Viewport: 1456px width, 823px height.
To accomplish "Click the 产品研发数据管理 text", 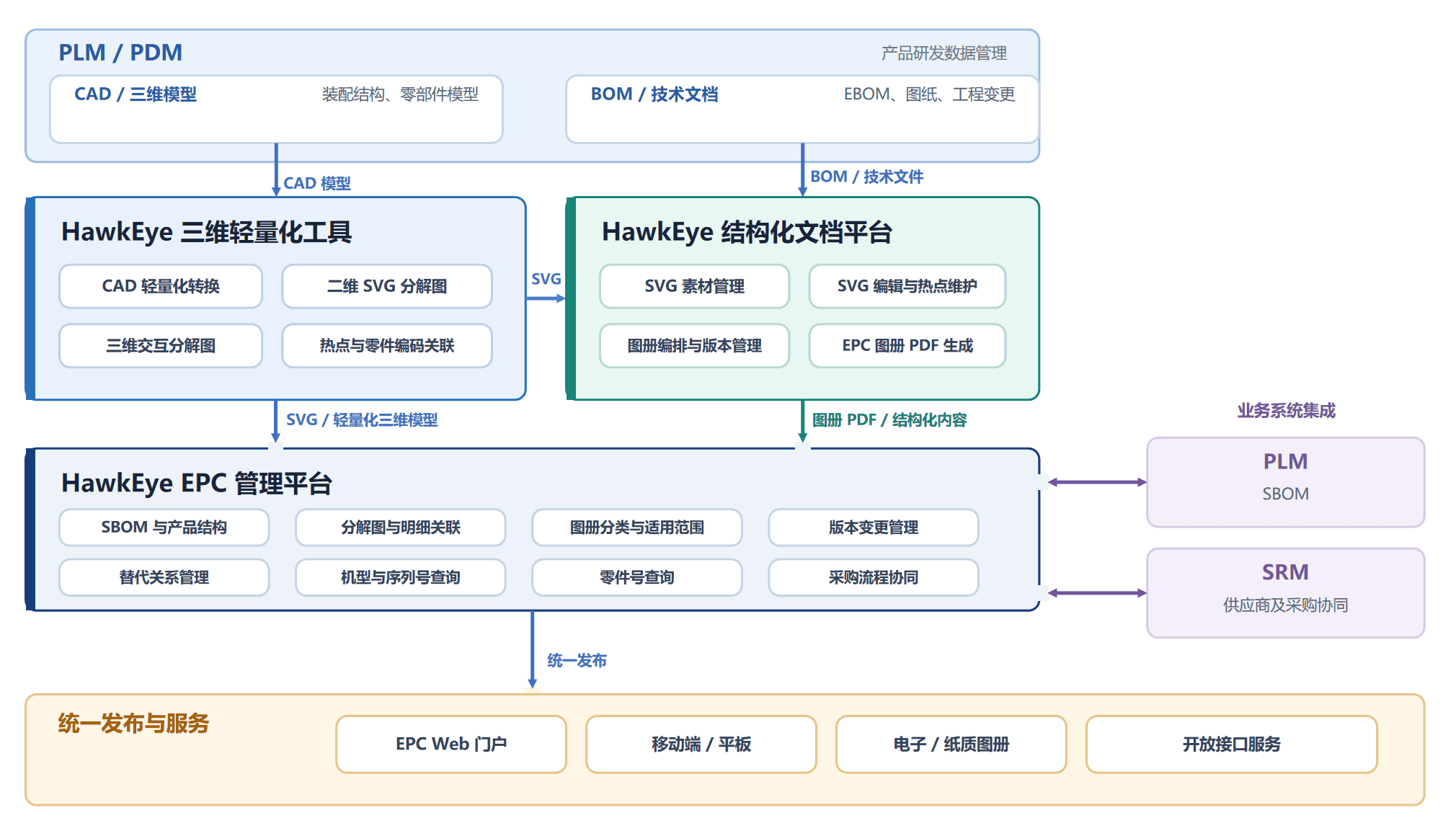I will pyautogui.click(x=944, y=53).
